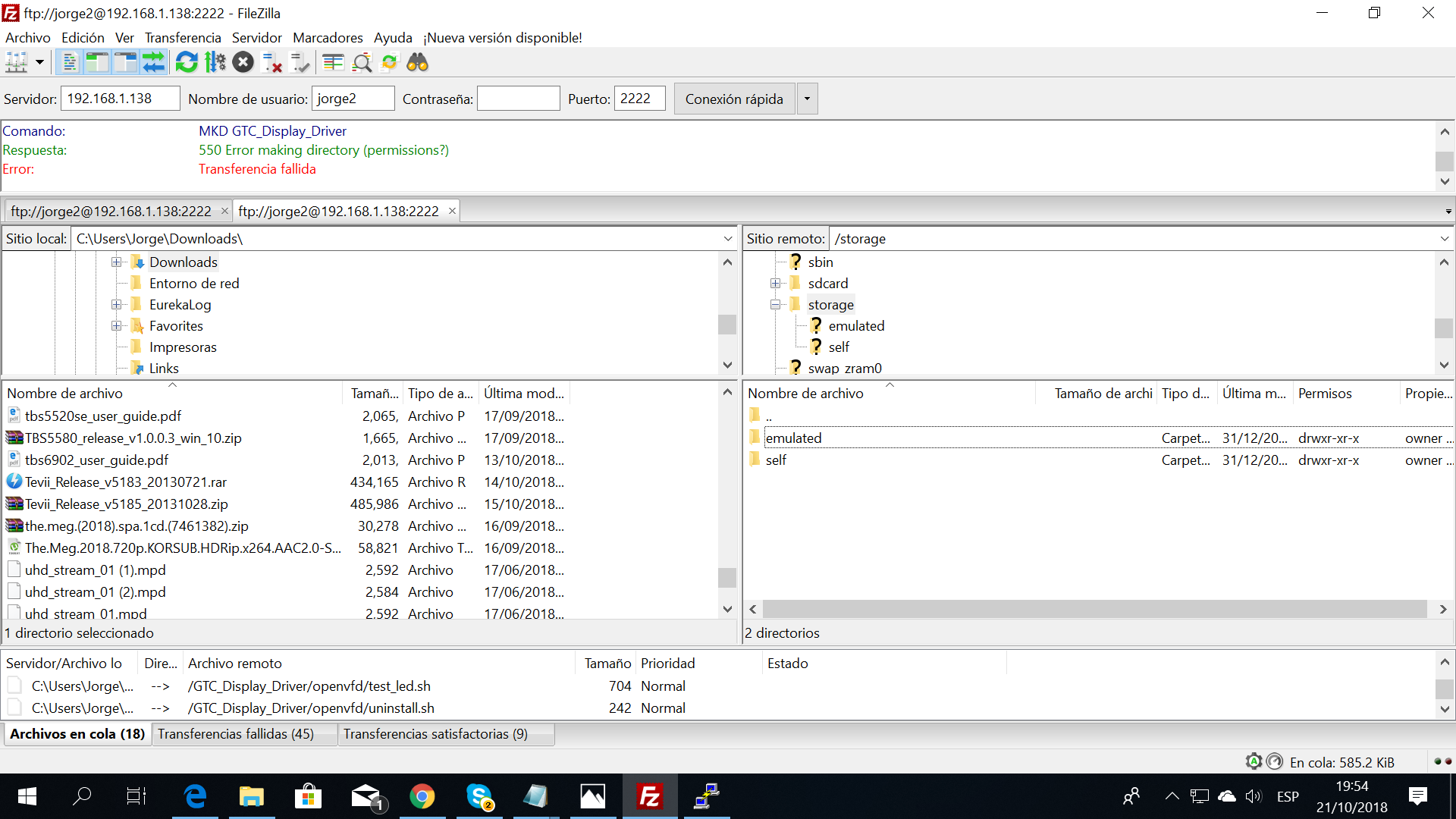Open the Site Manager icon
The height and width of the screenshot is (819, 1456).
[x=16, y=62]
